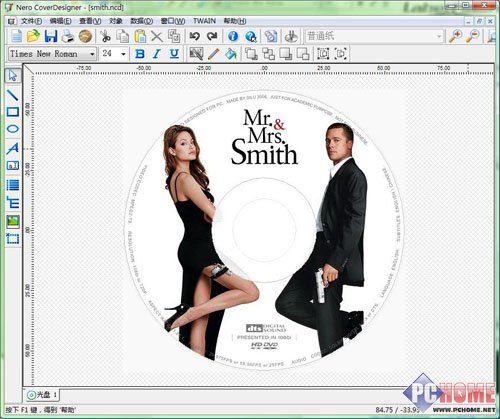
Task: Click the context help question icon
Action: 251,36
